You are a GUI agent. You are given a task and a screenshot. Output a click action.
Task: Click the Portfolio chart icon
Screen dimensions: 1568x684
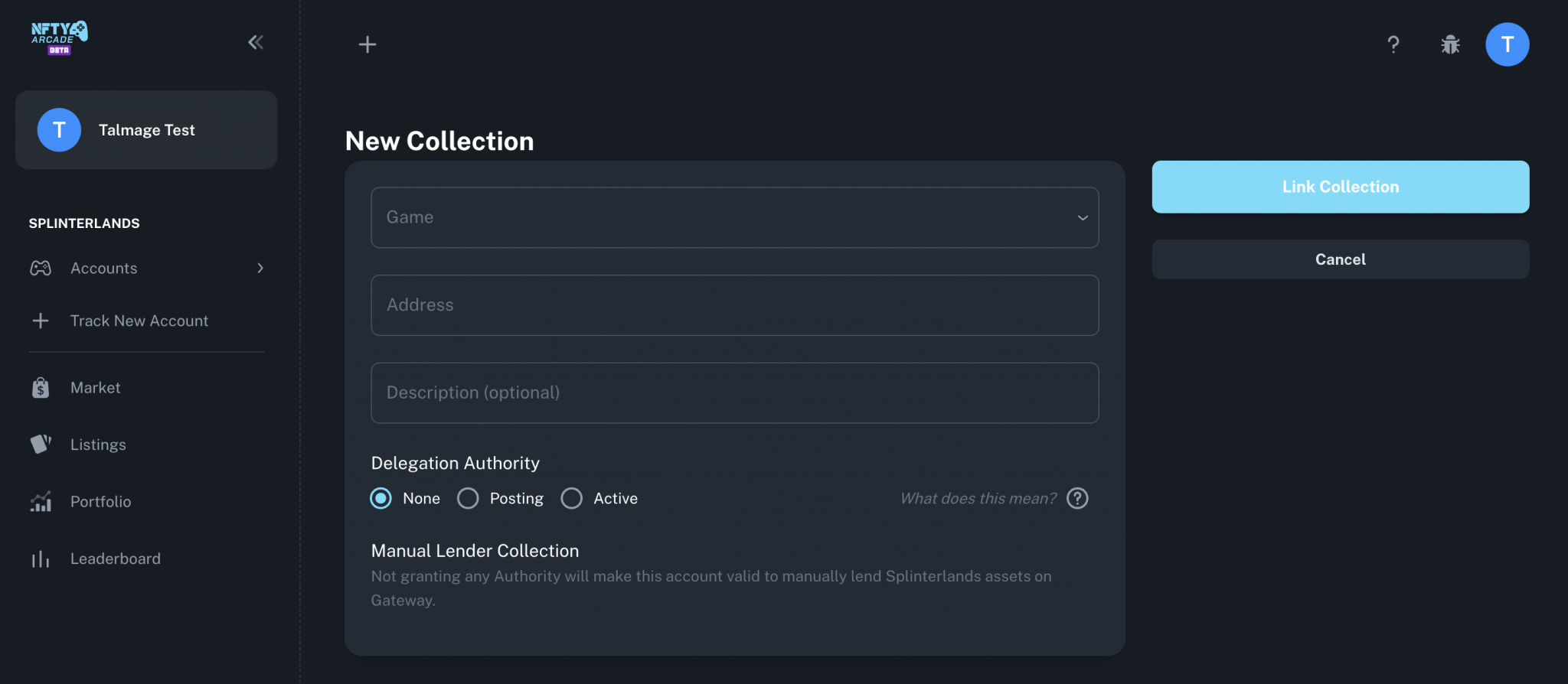[41, 502]
